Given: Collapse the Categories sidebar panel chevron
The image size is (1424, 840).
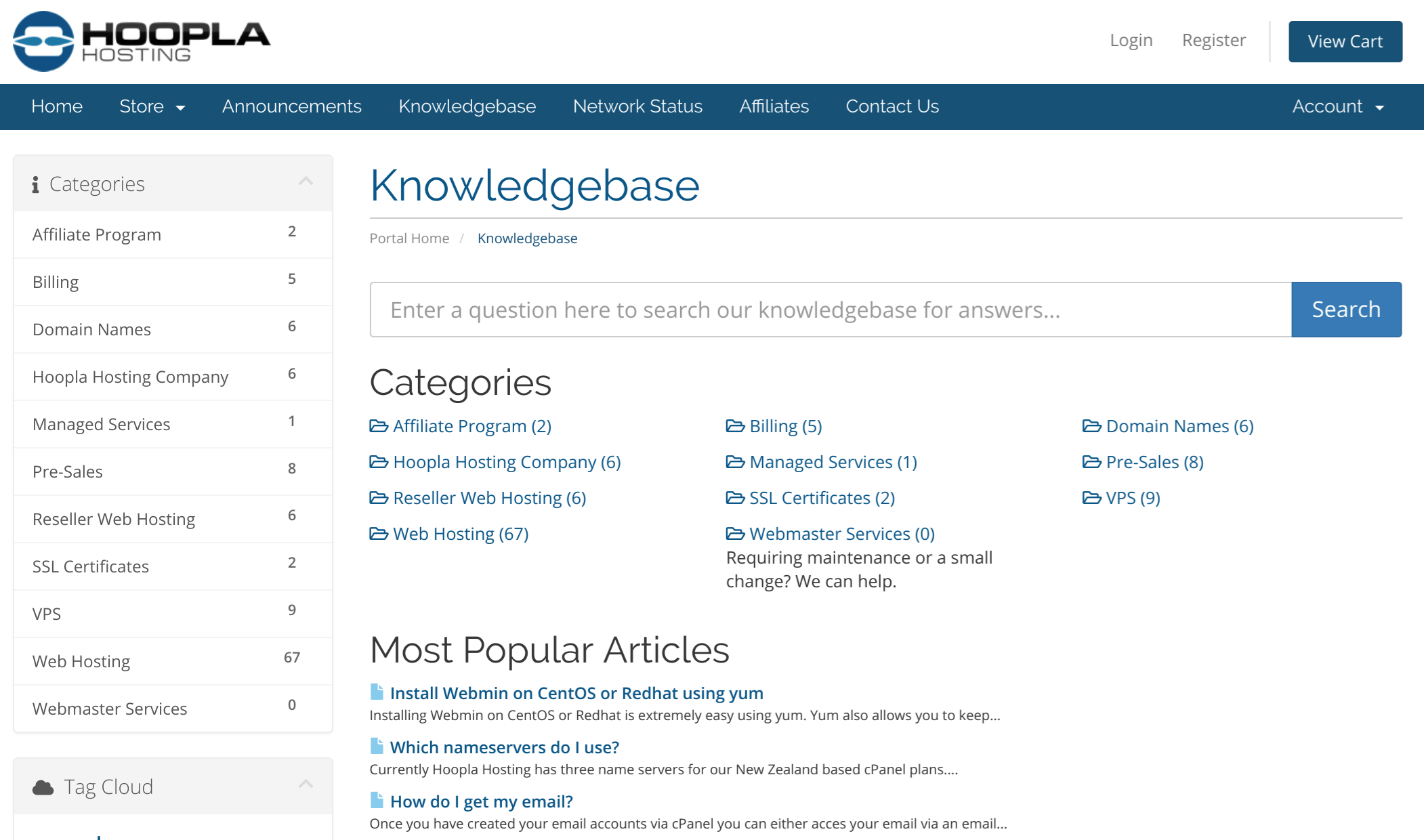Looking at the screenshot, I should click(306, 182).
